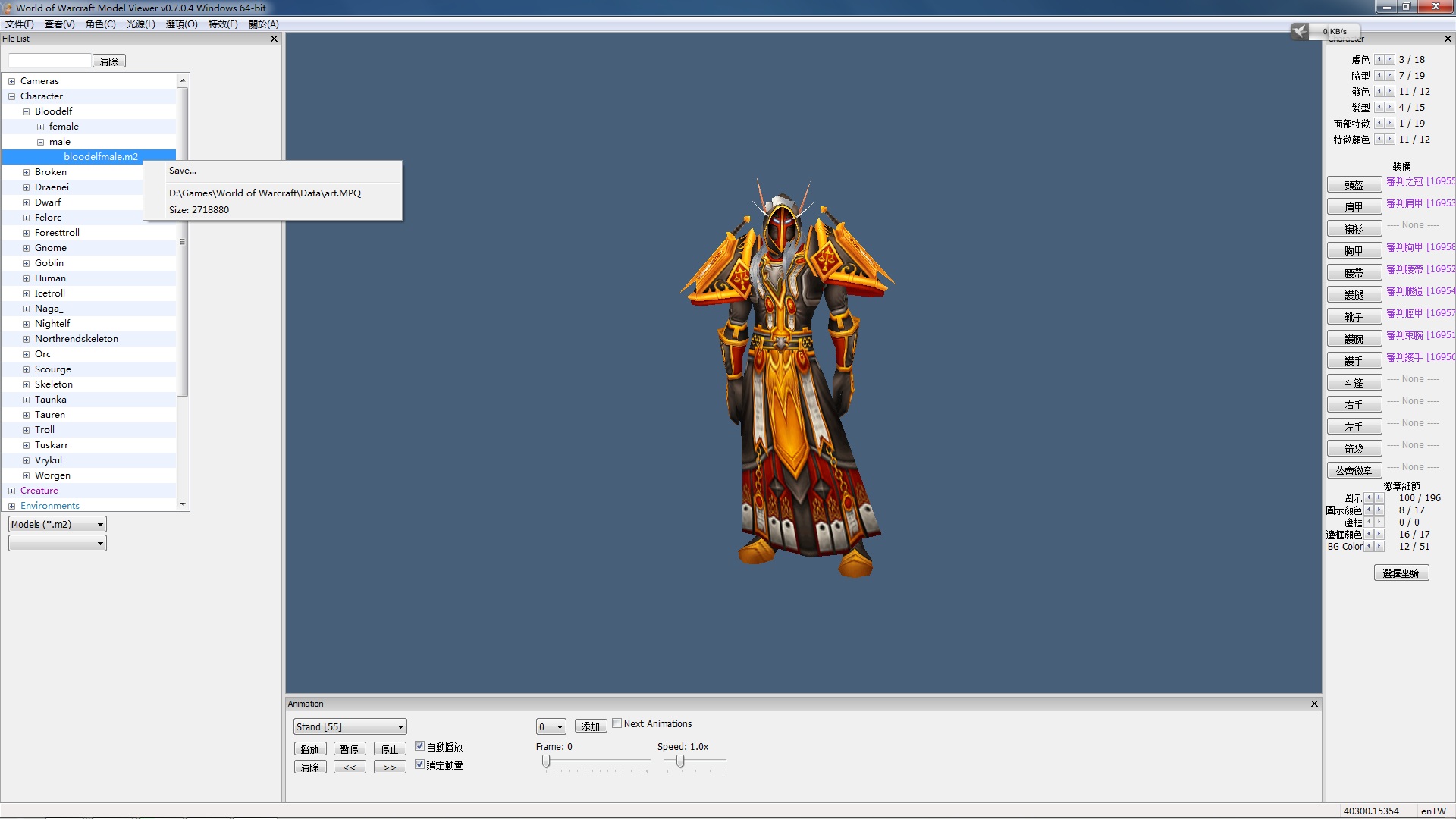The width and height of the screenshot is (1456, 819).
Task: Expand the Human tree node
Action: (x=26, y=278)
